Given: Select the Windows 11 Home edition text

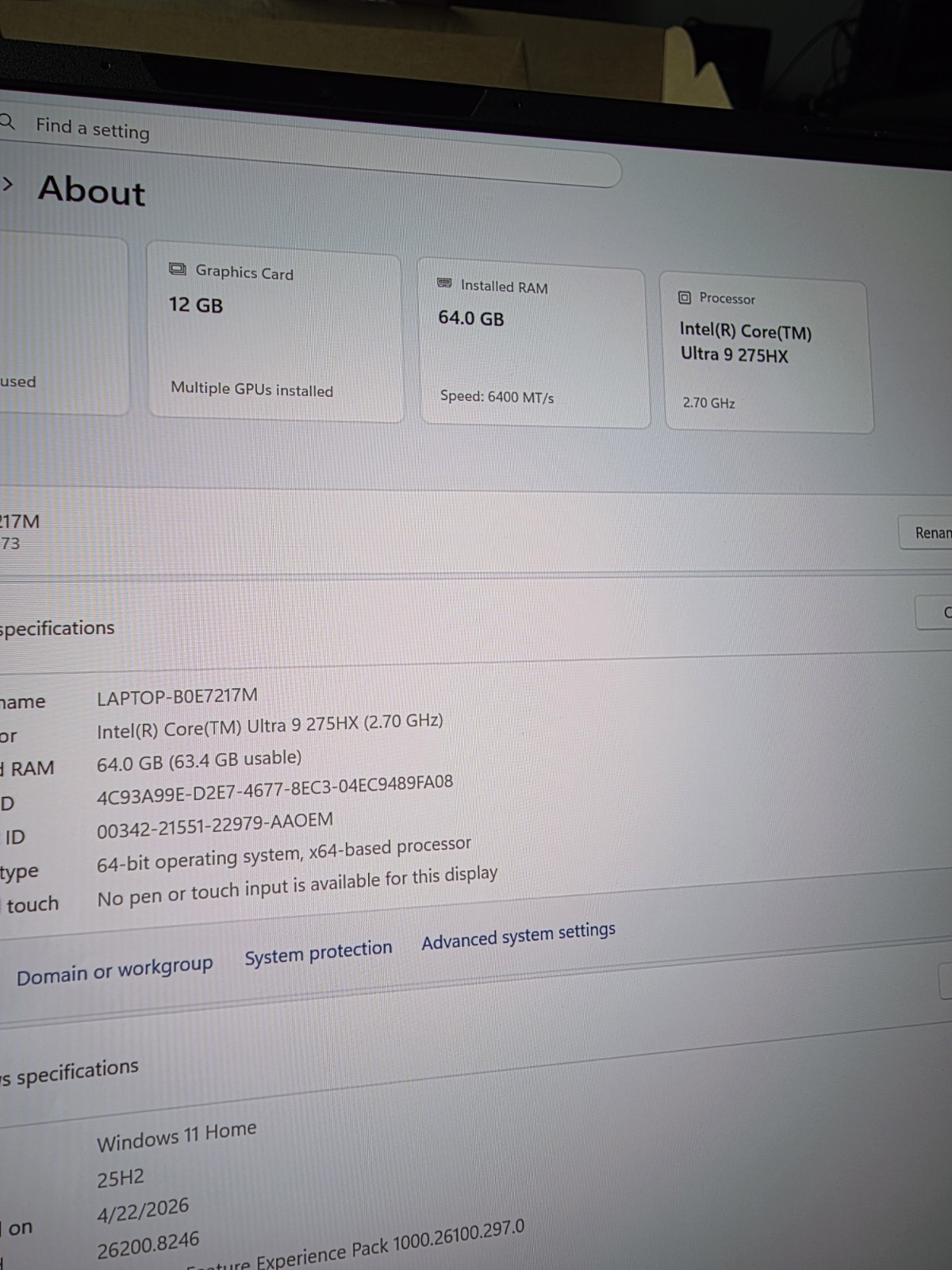Looking at the screenshot, I should coord(177,1137).
